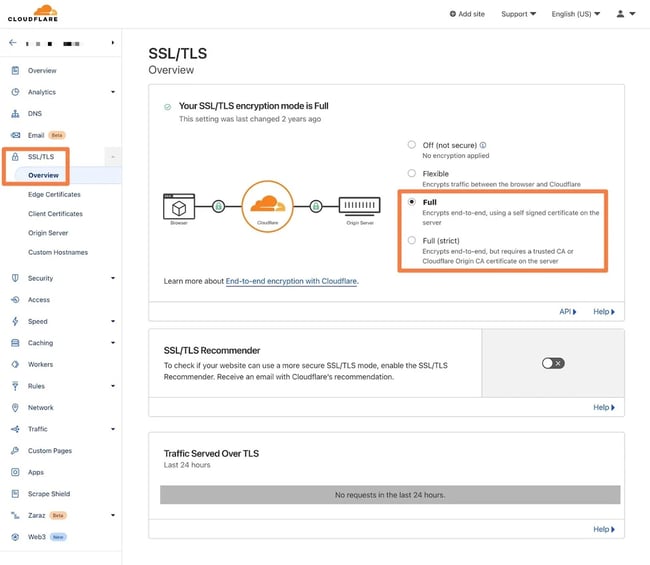Choose Full (strict) encryption mode
This screenshot has height=565, width=650.
click(411, 241)
